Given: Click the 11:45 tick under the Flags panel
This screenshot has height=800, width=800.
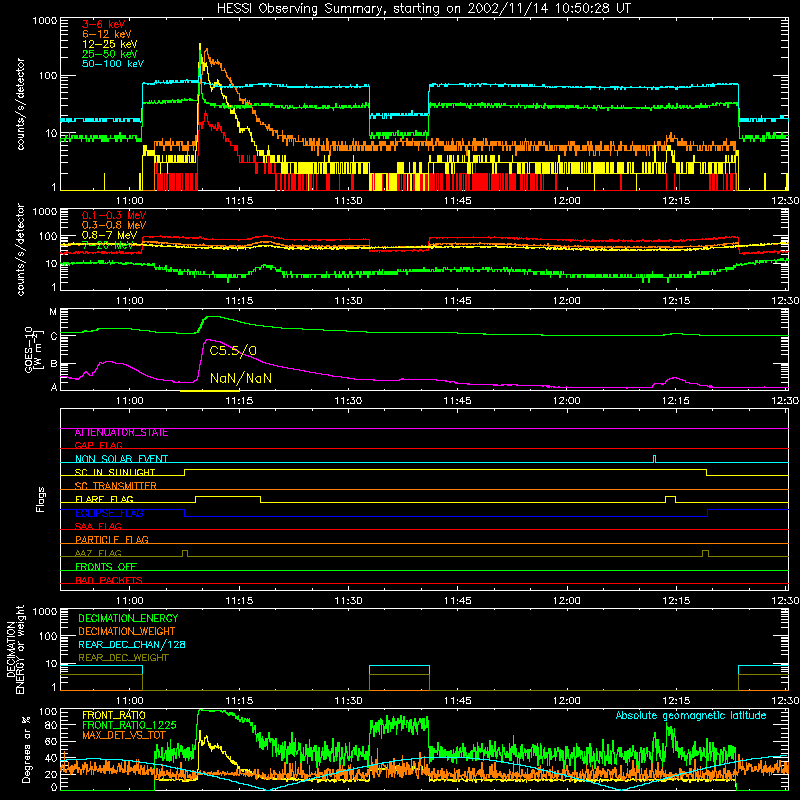Looking at the screenshot, I should 458,601.
